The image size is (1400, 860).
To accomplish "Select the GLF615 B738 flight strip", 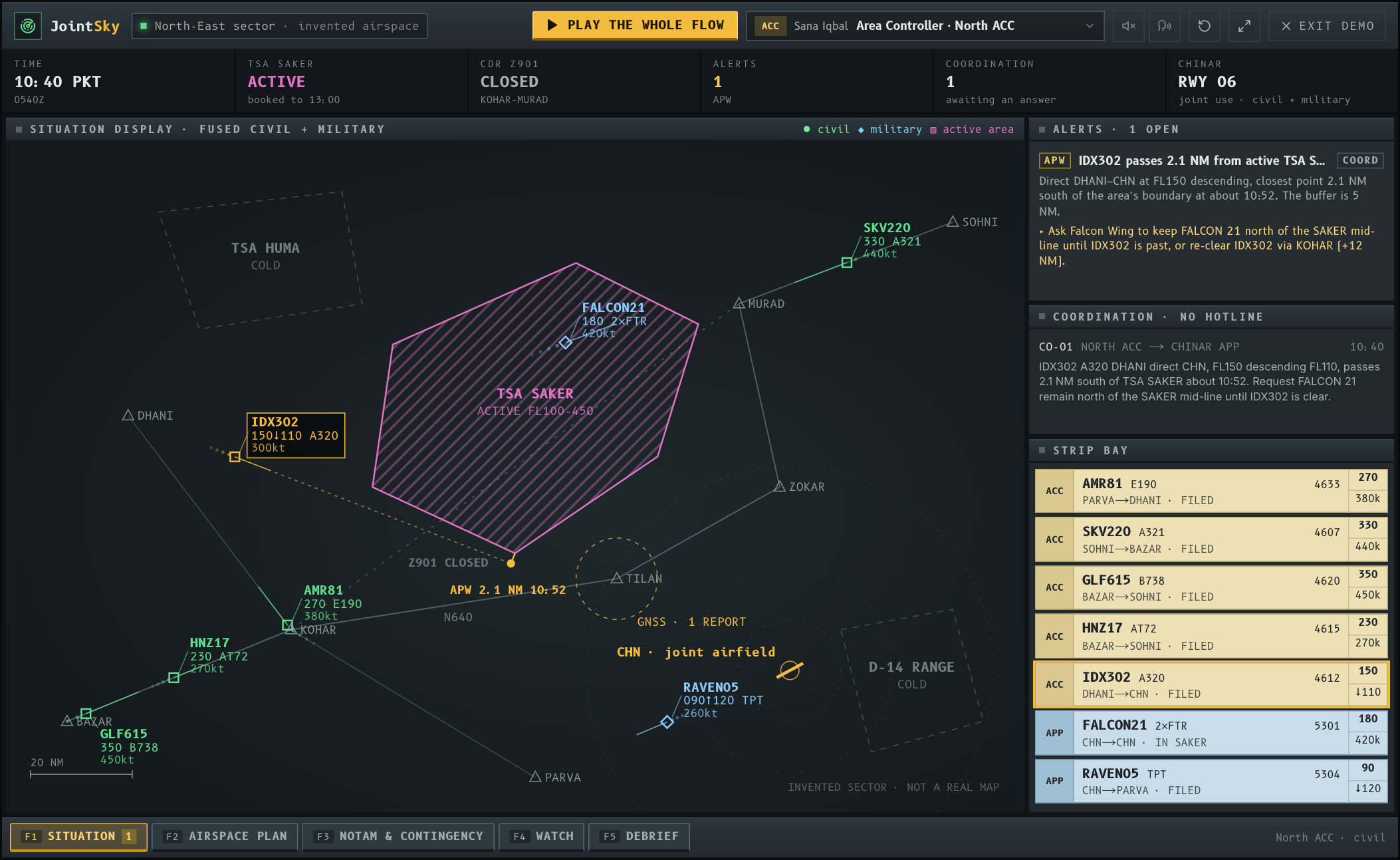I will [1211, 588].
